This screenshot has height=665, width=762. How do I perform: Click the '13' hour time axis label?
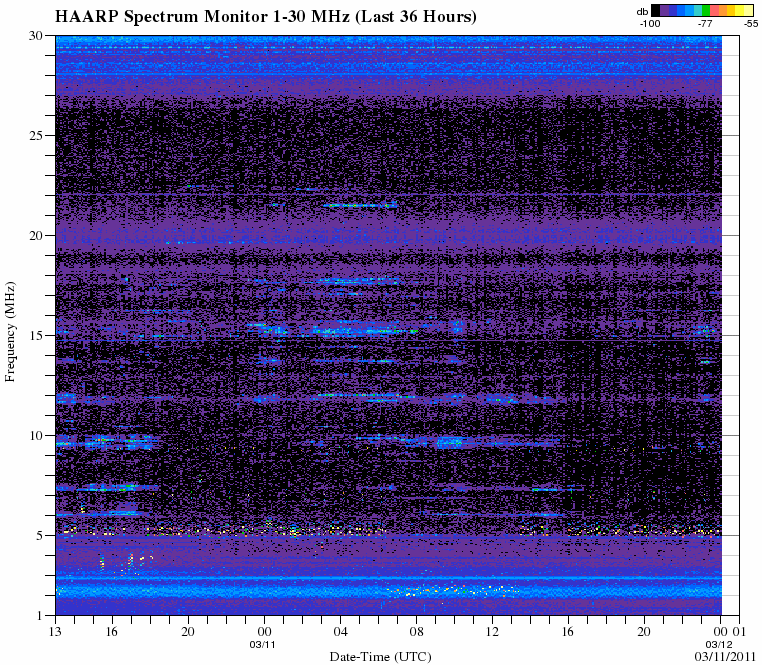pos(55,631)
